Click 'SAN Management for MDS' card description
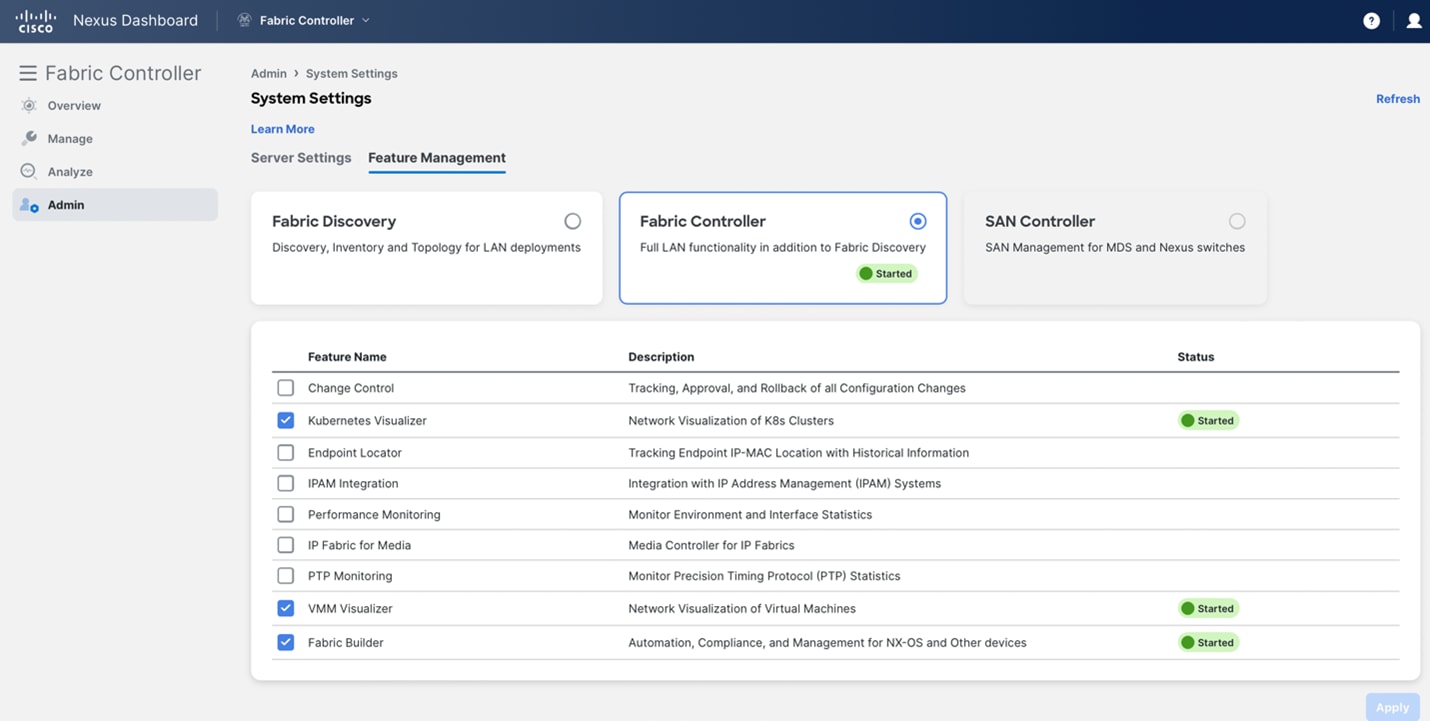This screenshot has width=1430, height=721. coord(1115,247)
